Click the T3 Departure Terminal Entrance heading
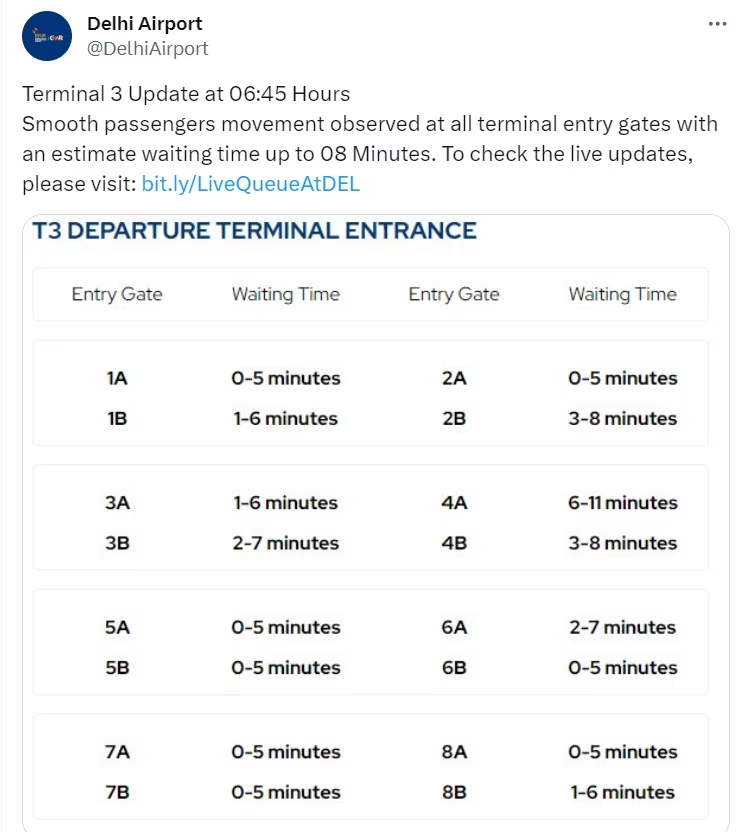Screen dimensions: 739x832 click(x=254, y=232)
